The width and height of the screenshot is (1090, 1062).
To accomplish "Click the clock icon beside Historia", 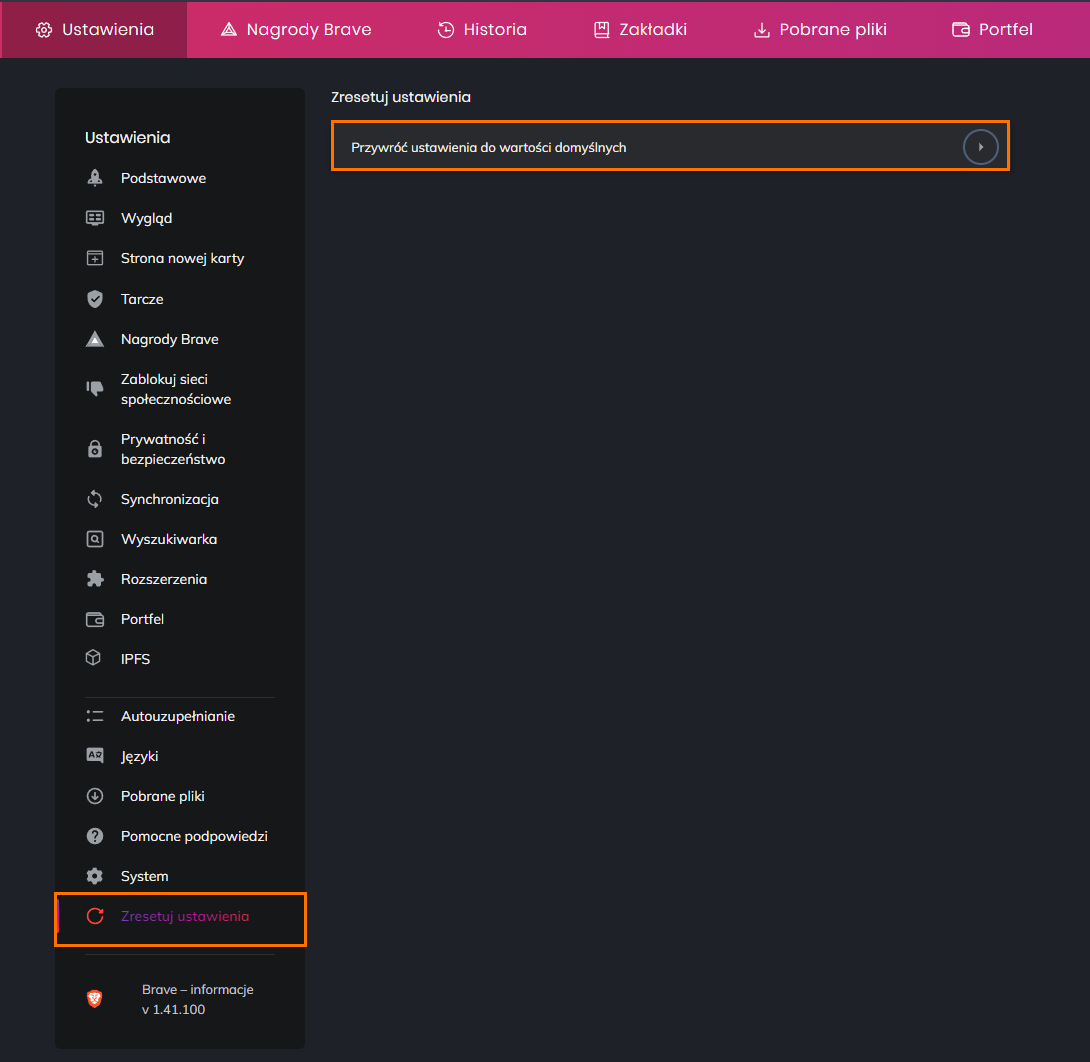I will point(446,30).
